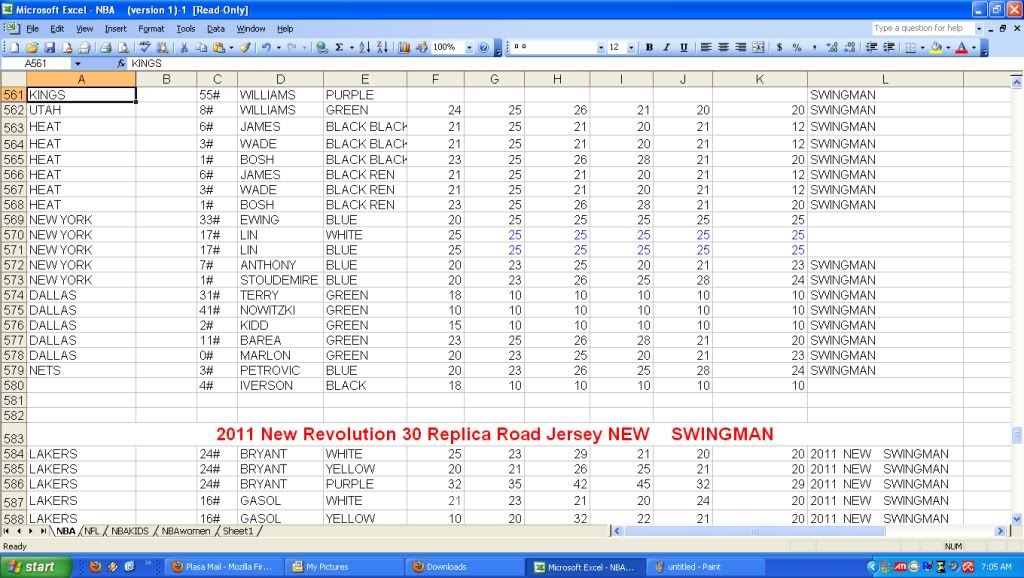Screen dimensions: 1024x578
Task: Open the Paste options dropdown arrow
Action: tap(231, 48)
